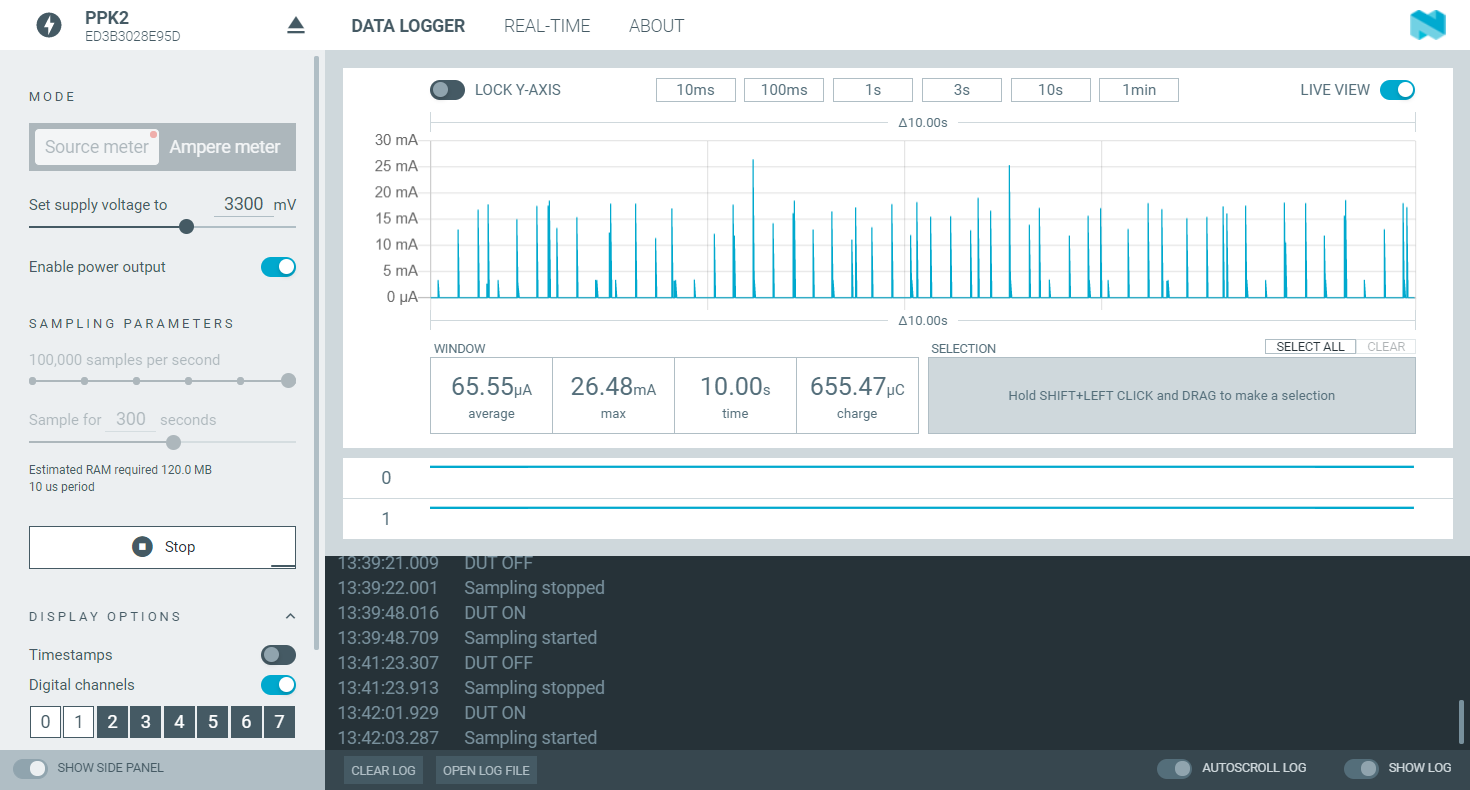Click the 65.55 µA average value
Image resolution: width=1470 pixels, height=790 pixels.
pyautogui.click(x=491, y=386)
